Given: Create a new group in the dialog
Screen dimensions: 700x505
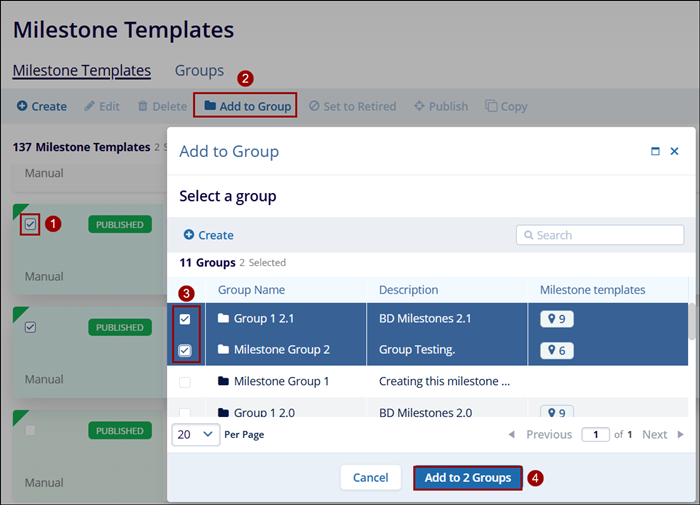Looking at the screenshot, I should pyautogui.click(x=208, y=235).
